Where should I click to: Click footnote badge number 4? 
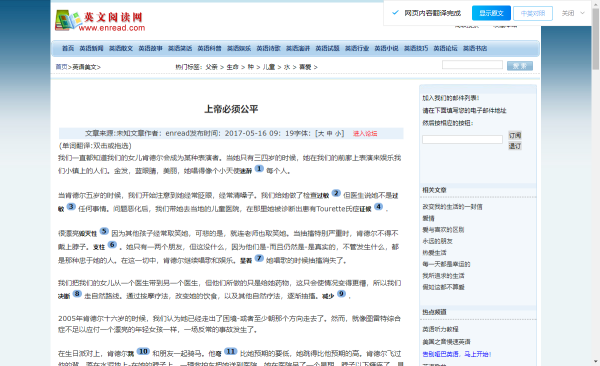point(378,206)
